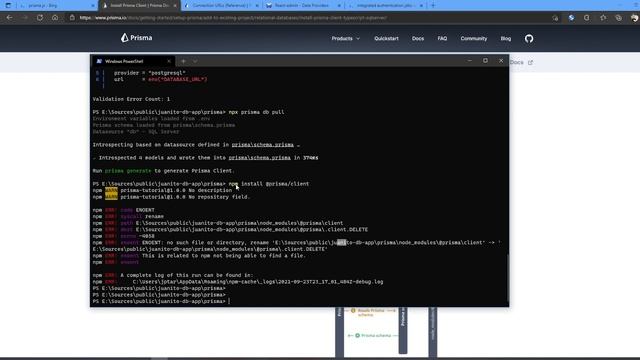The width and height of the screenshot is (640, 360).
Task: Click the icon at the right end of the address bar
Action: tap(555, 18)
